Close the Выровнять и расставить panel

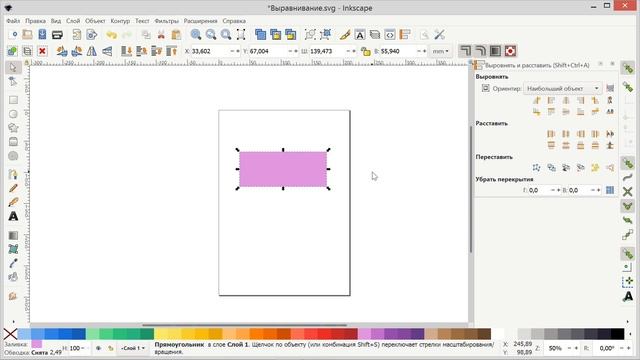(612, 64)
